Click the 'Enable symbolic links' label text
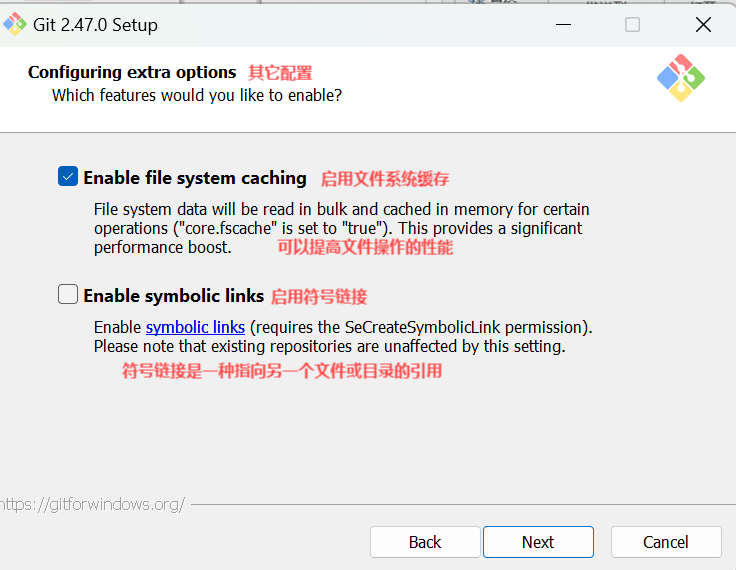Viewport: 736px width, 570px height. tap(174, 296)
